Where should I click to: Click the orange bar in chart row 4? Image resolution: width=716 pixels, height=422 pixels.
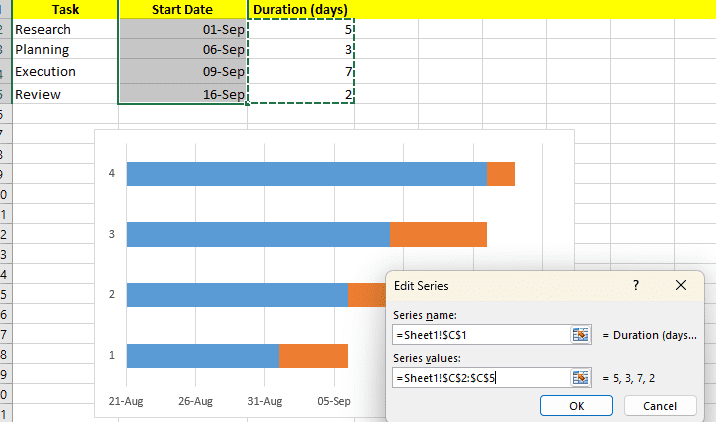click(x=501, y=174)
